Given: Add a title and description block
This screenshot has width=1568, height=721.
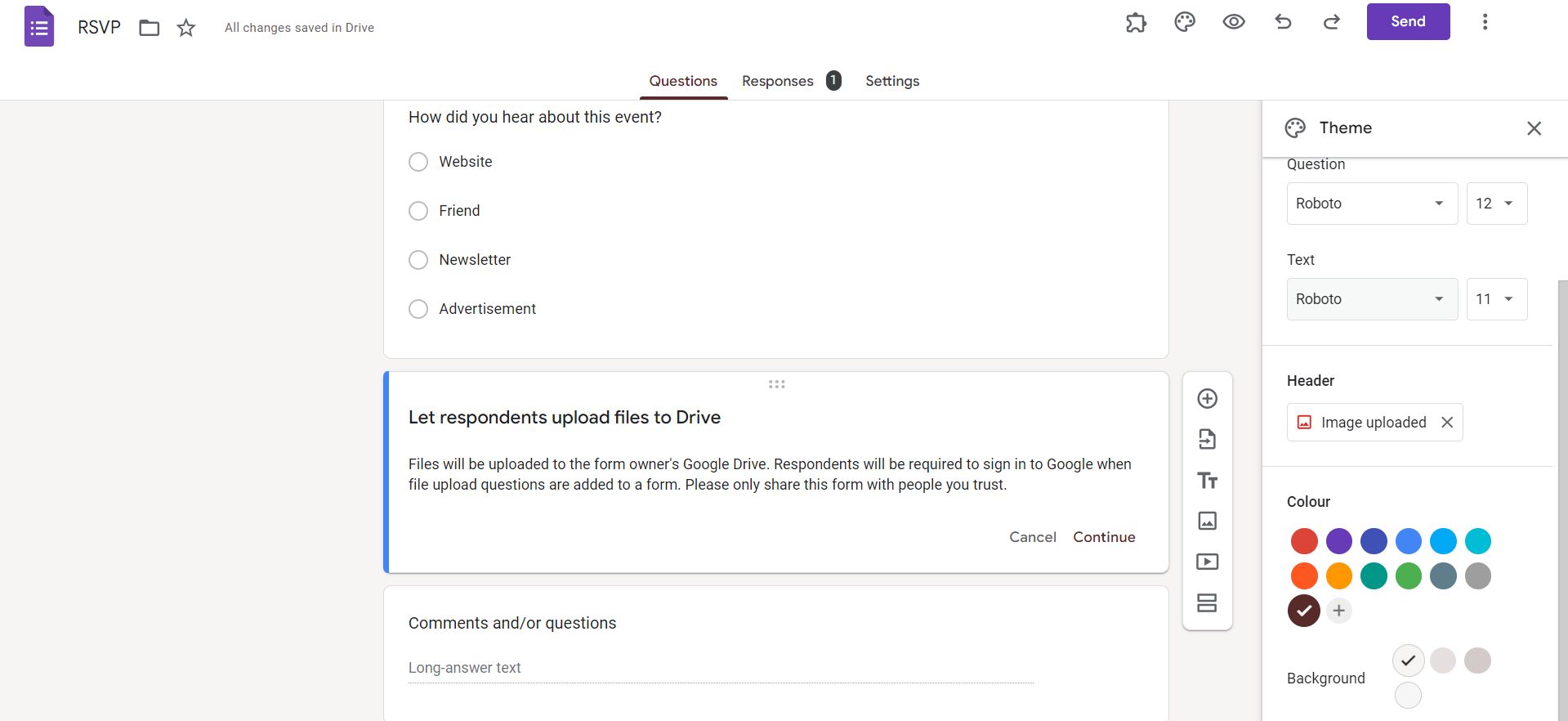Looking at the screenshot, I should (1207, 480).
